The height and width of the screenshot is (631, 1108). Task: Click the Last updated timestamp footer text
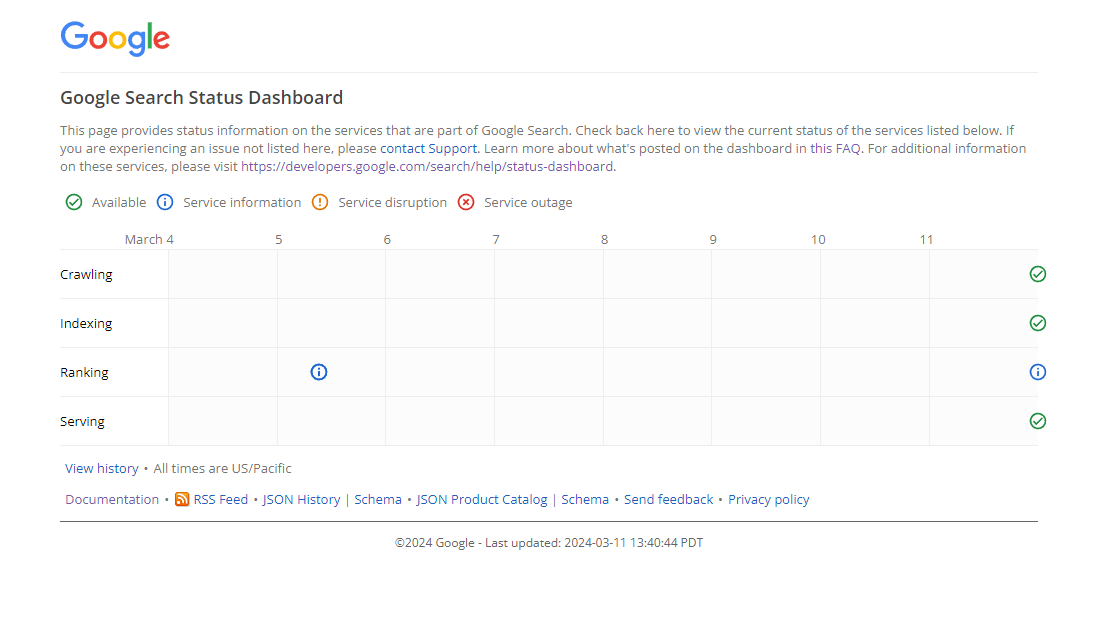pyautogui.click(x=594, y=543)
